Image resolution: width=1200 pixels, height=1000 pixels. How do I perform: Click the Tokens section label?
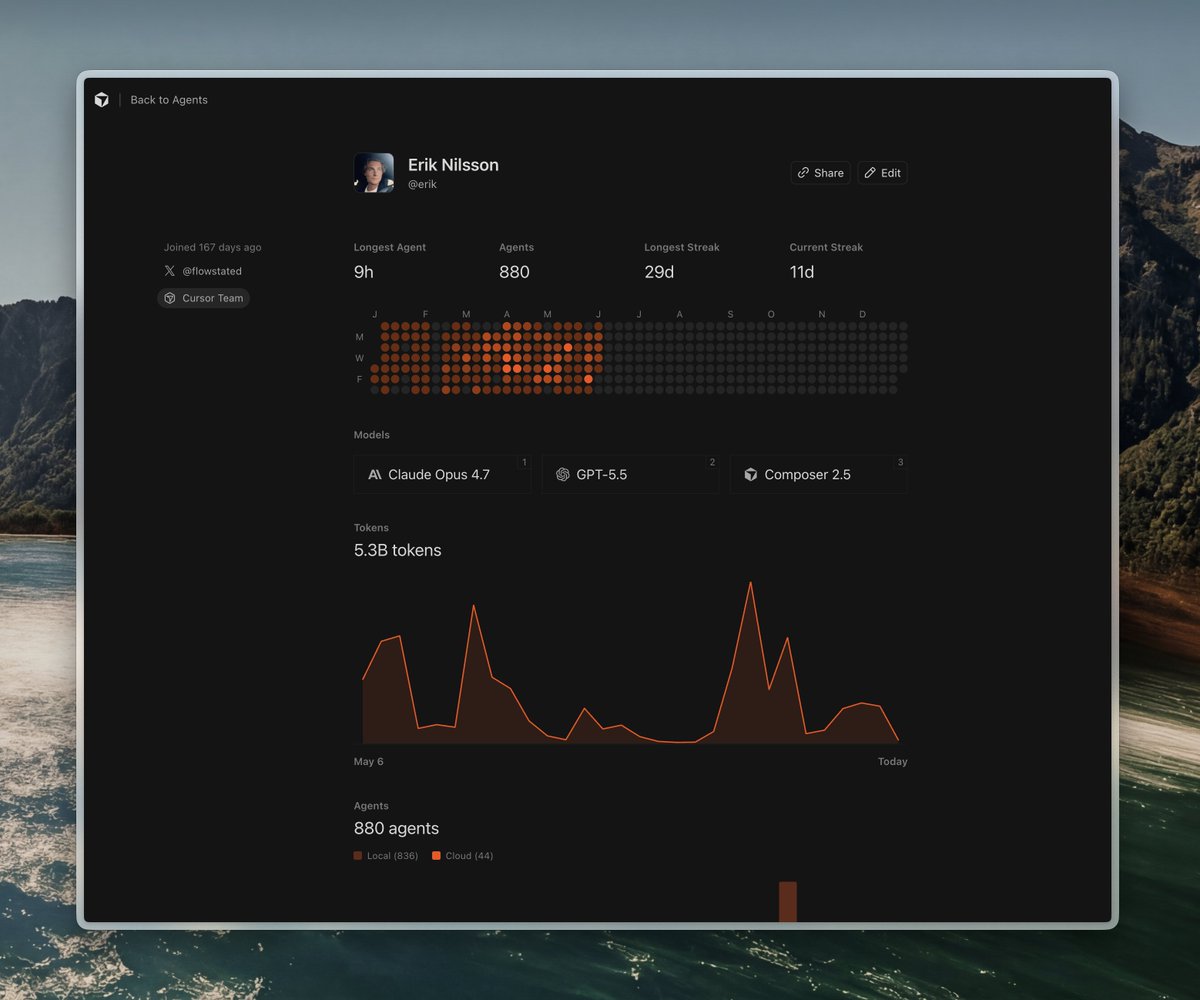pos(371,528)
